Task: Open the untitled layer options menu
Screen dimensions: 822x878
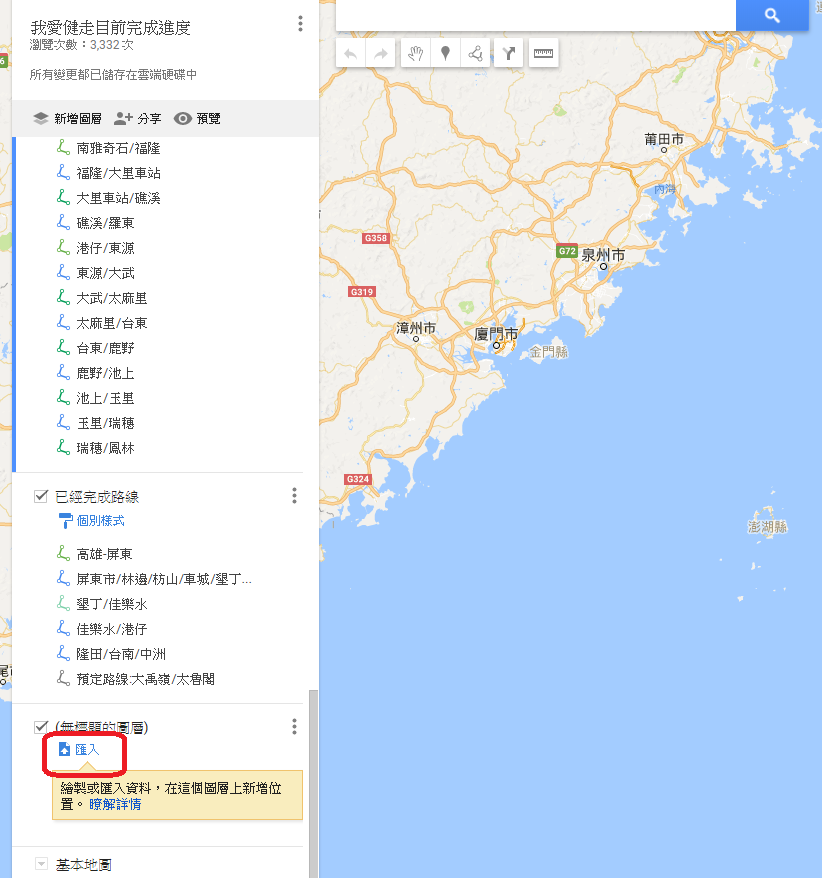Action: (x=294, y=727)
